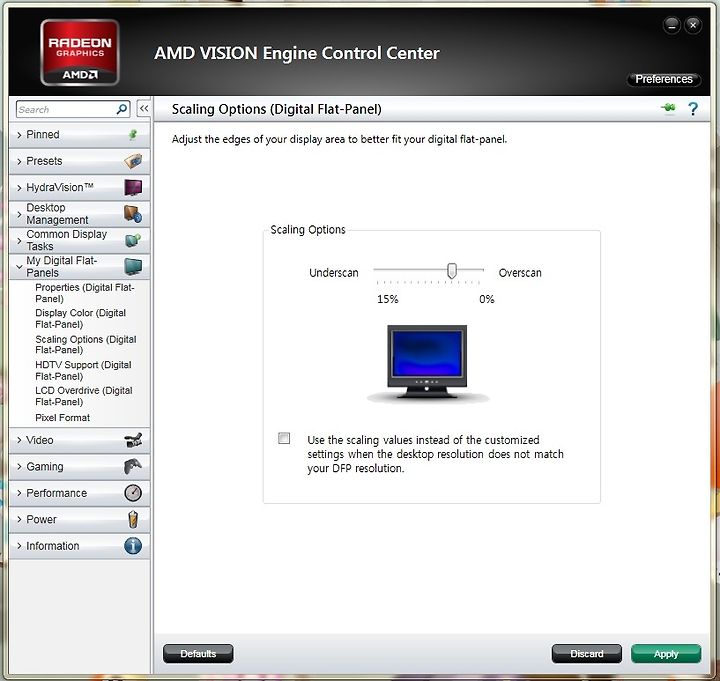
Task: Click the Radeon Graphics AMD logo
Action: (80, 52)
